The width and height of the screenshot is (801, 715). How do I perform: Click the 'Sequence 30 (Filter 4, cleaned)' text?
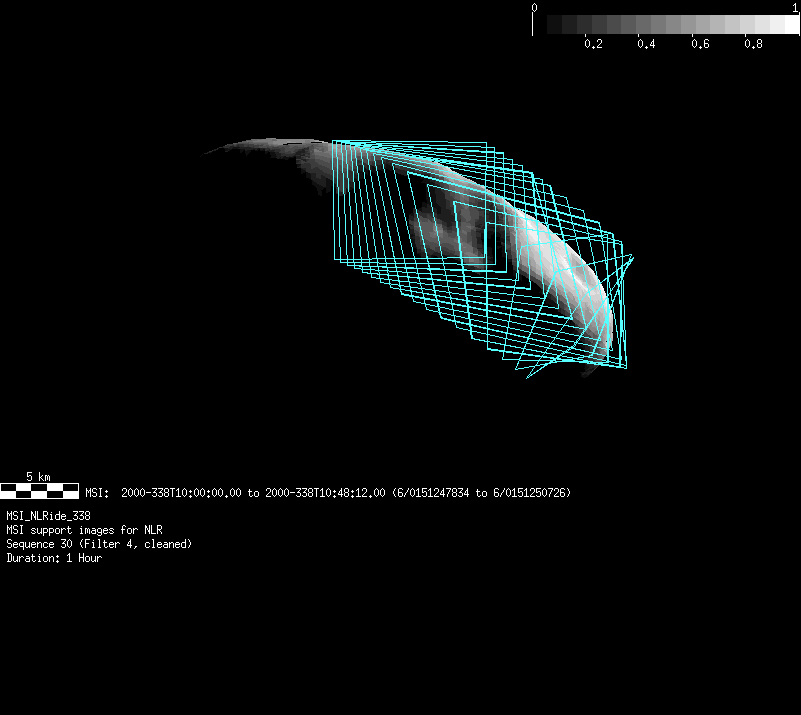click(99, 544)
